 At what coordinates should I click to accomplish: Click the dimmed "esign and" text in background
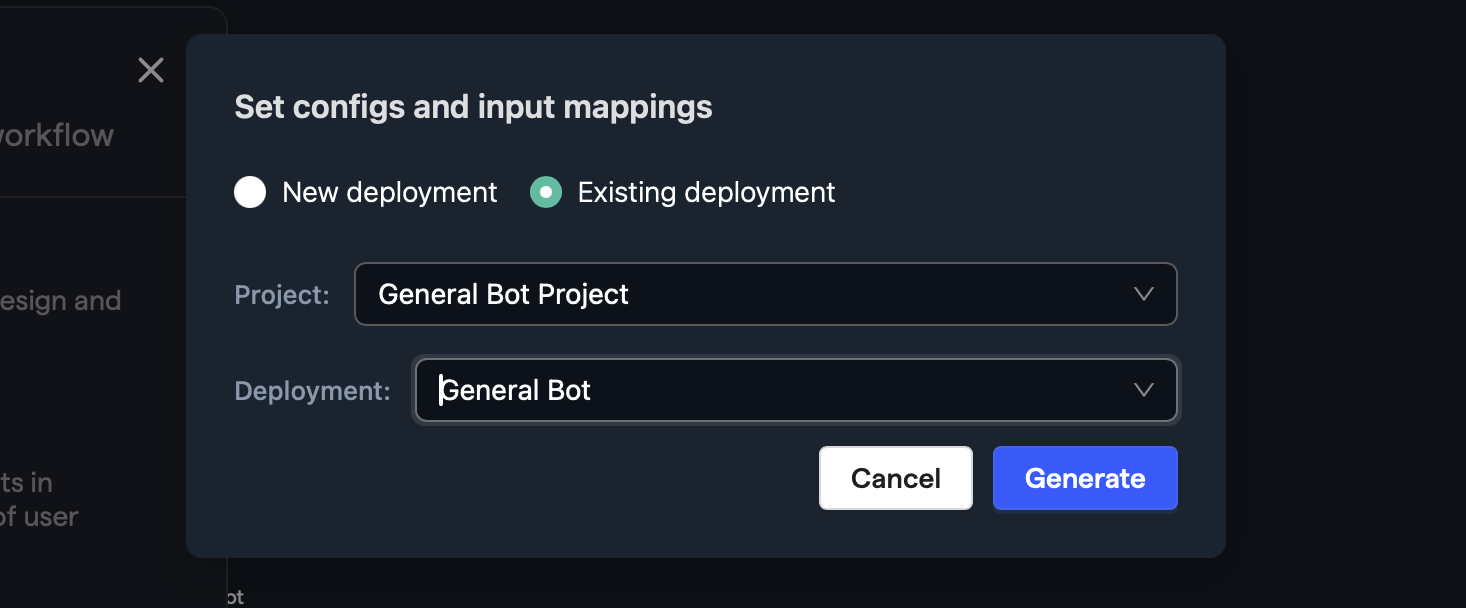[x=60, y=300]
